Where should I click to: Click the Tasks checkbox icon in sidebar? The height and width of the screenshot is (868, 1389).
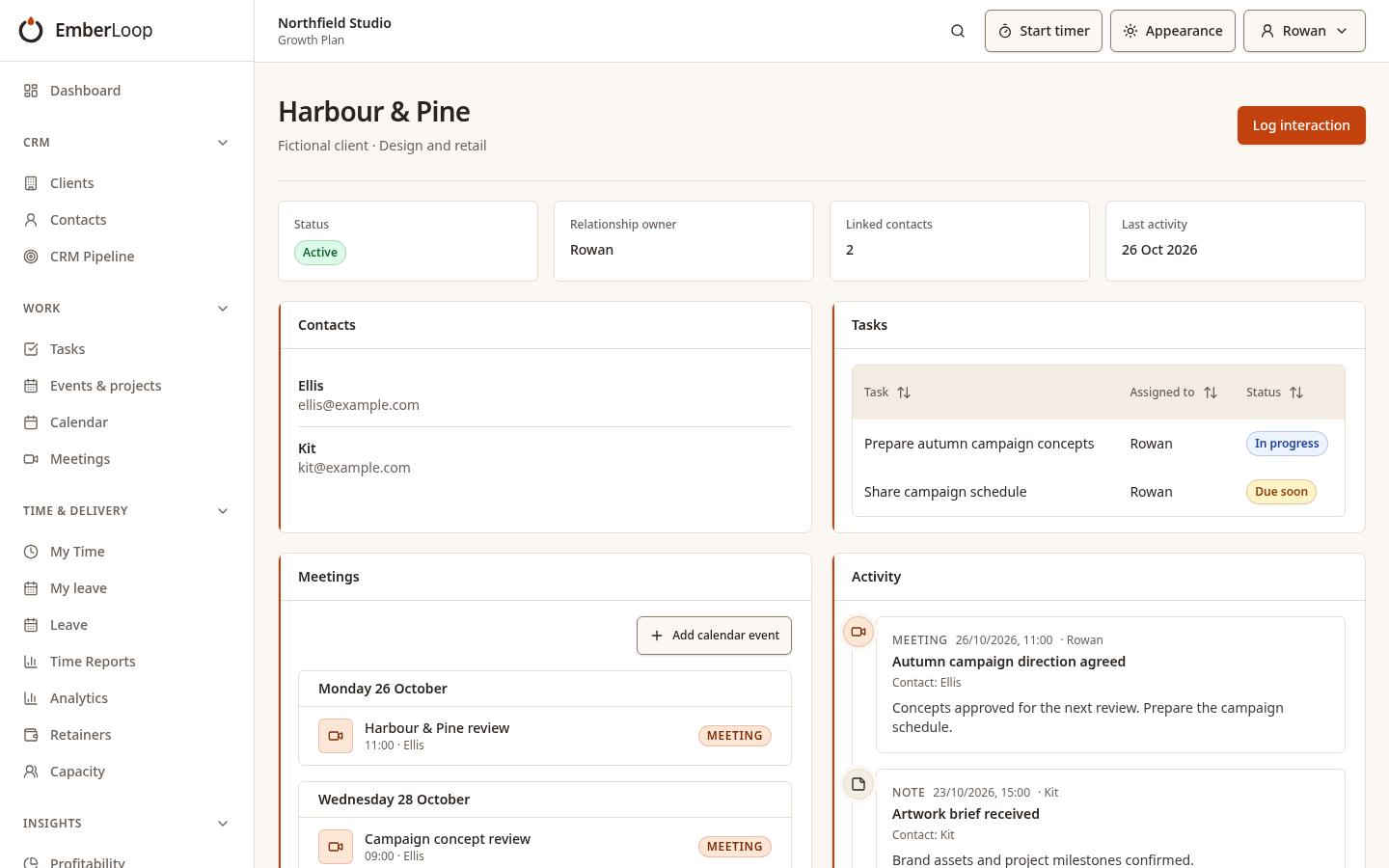pos(31,349)
